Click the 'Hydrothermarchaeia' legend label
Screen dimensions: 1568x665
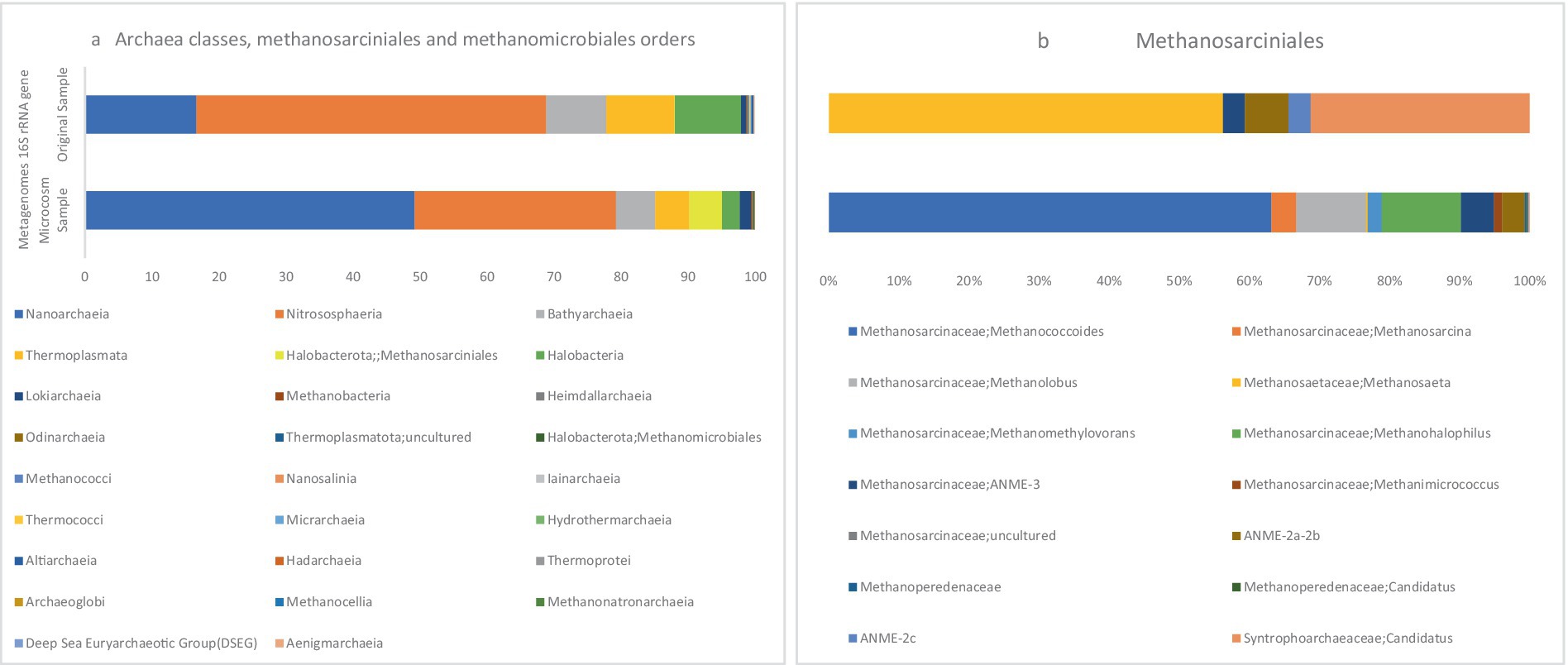point(610,520)
